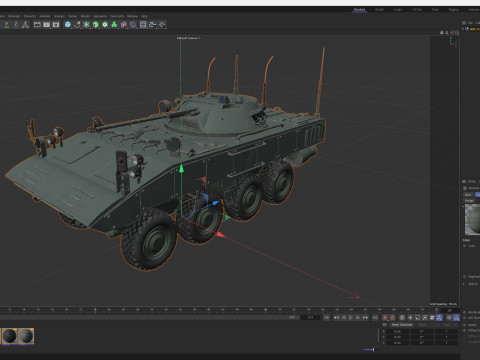
Task: Click the Y position coordinate field
Action: tap(398, 337)
